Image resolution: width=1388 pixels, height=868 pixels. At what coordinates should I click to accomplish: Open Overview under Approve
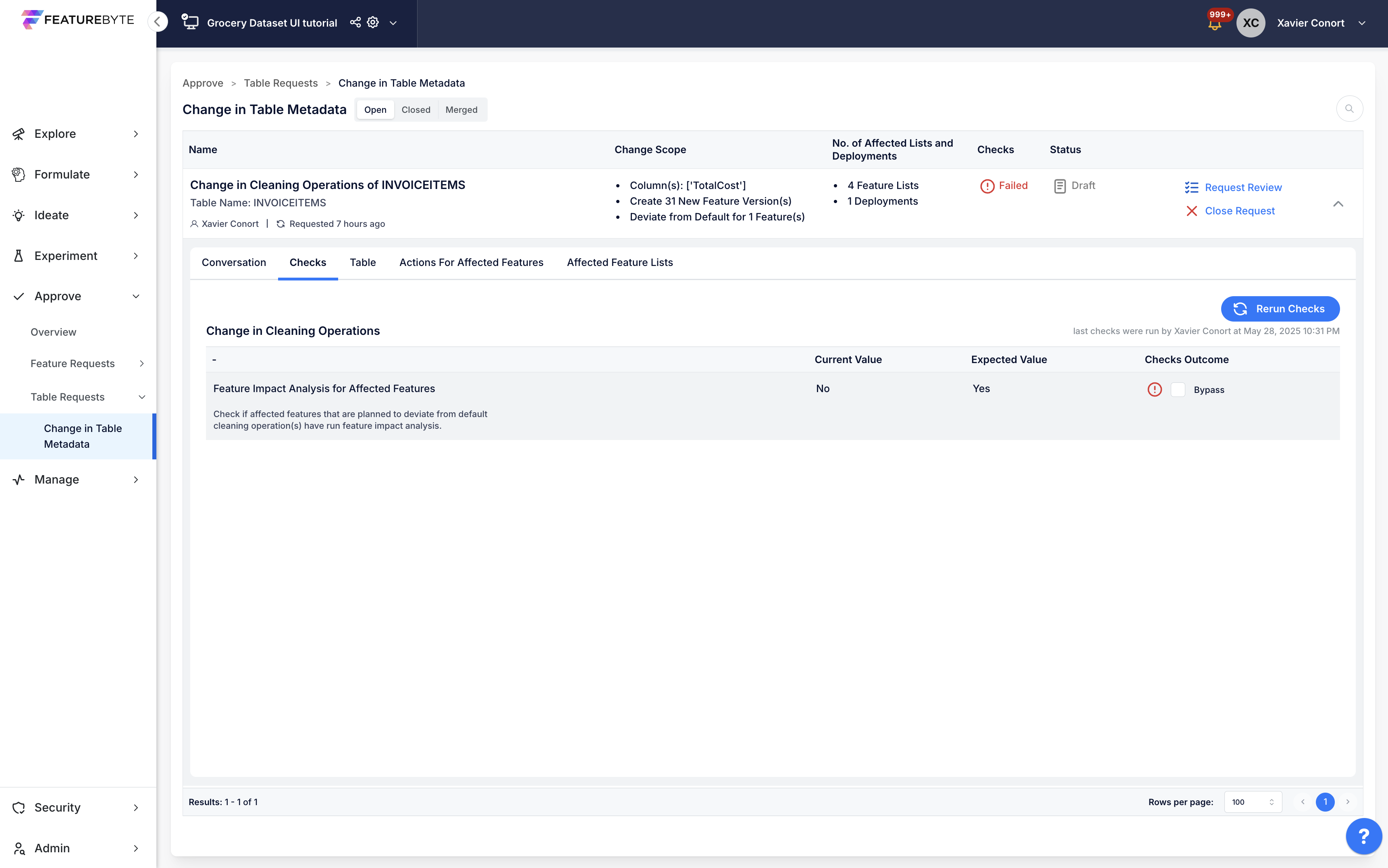(53, 332)
